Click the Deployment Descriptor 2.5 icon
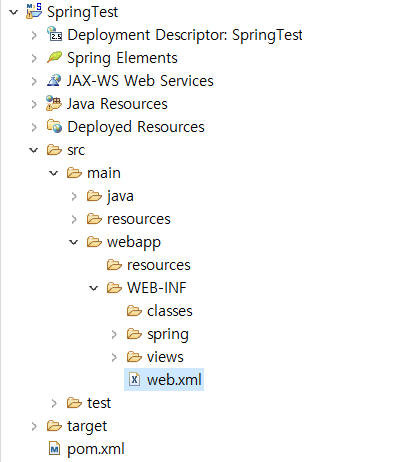The image size is (403, 462). 54,34
